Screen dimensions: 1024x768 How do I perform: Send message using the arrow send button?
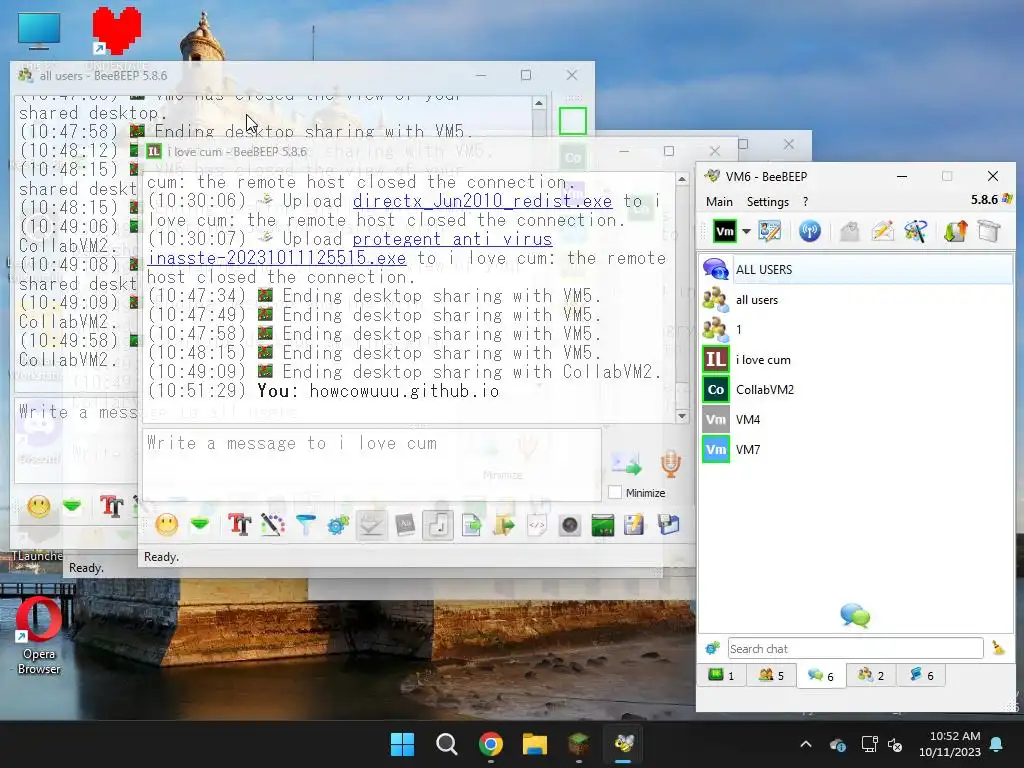click(x=626, y=464)
